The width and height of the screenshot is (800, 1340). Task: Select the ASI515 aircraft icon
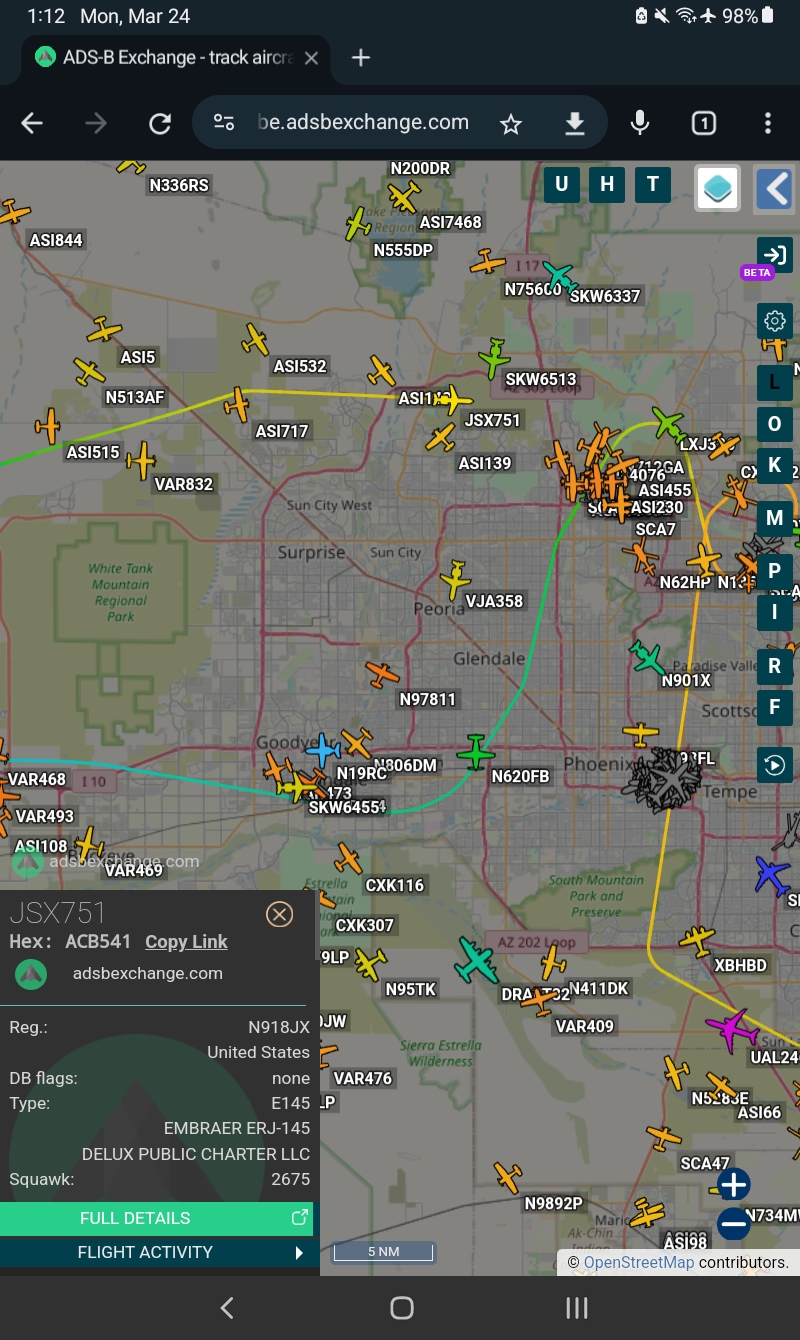click(48, 427)
